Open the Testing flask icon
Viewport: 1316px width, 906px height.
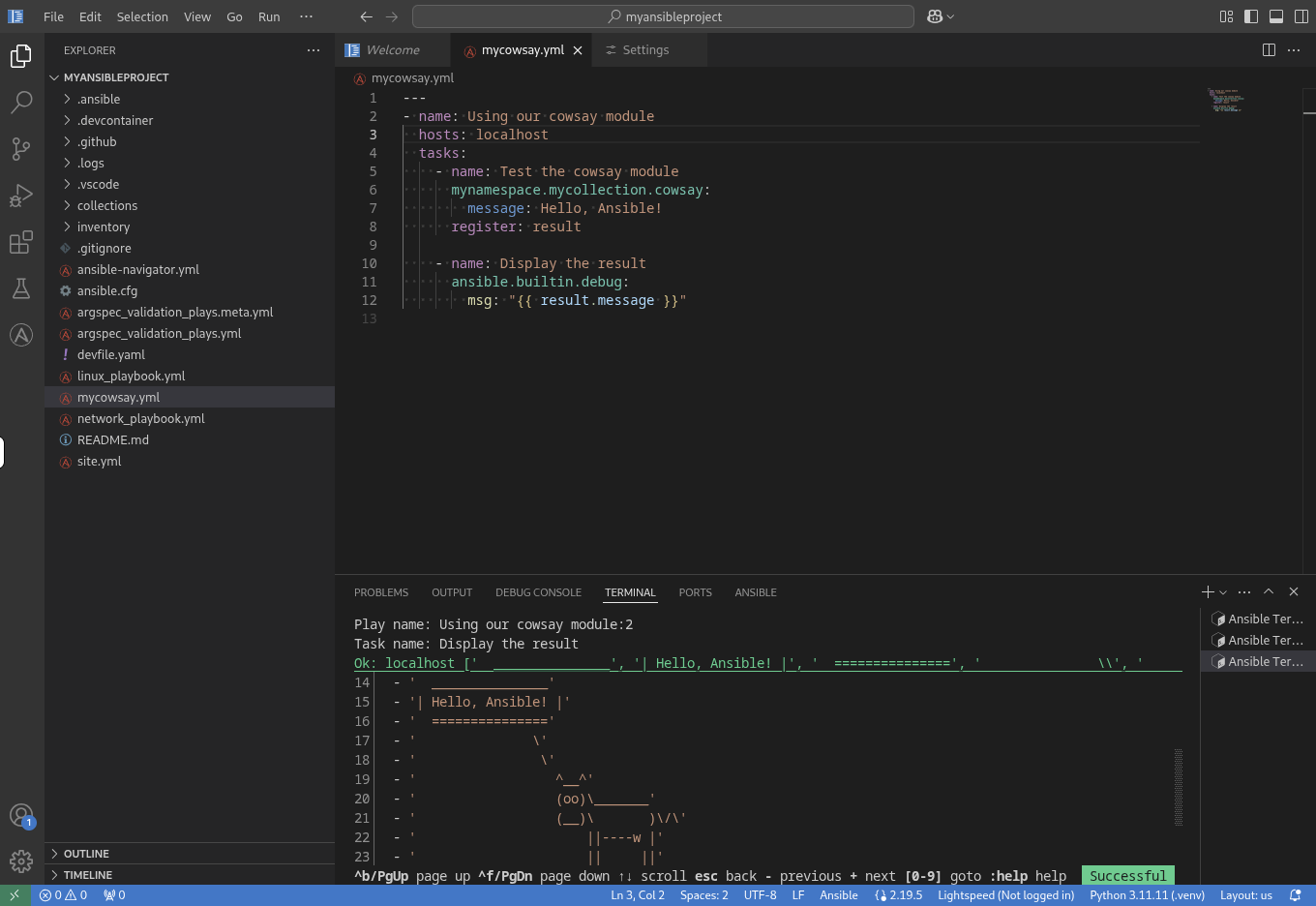point(21,288)
